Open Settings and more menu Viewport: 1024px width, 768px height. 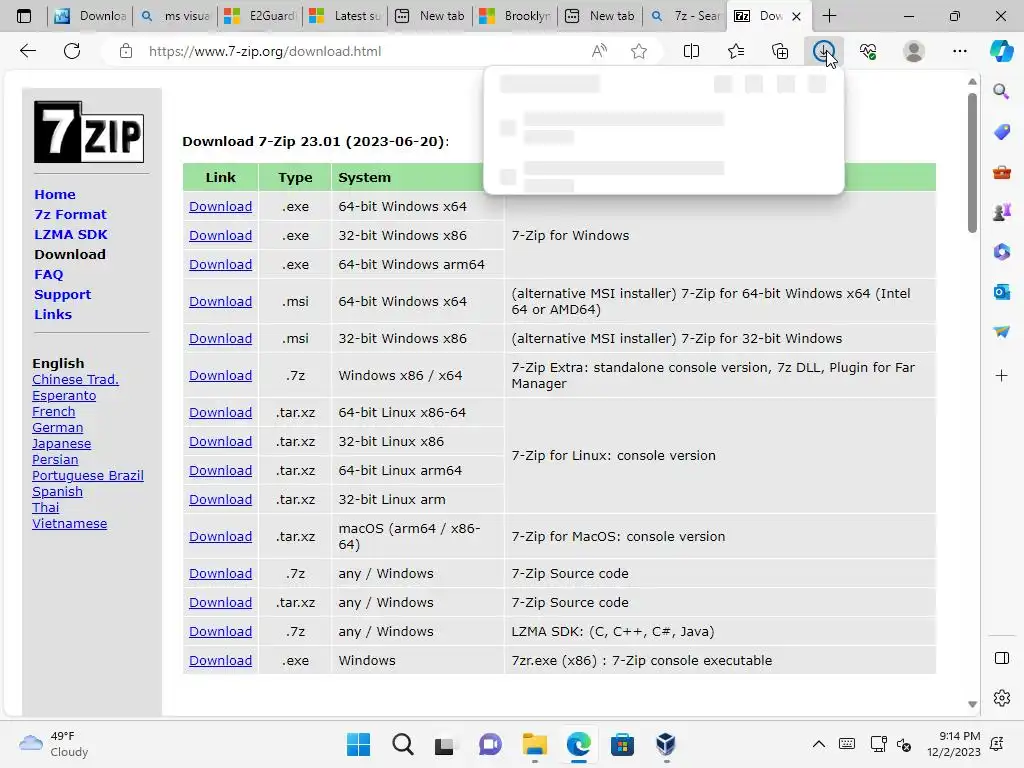959,51
